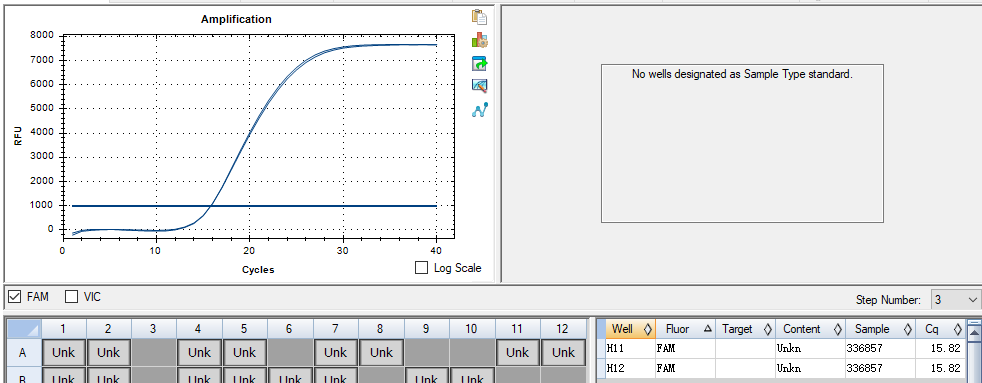Click sample 336857 in the H12 row
This screenshot has height=383, width=982.
880,368
